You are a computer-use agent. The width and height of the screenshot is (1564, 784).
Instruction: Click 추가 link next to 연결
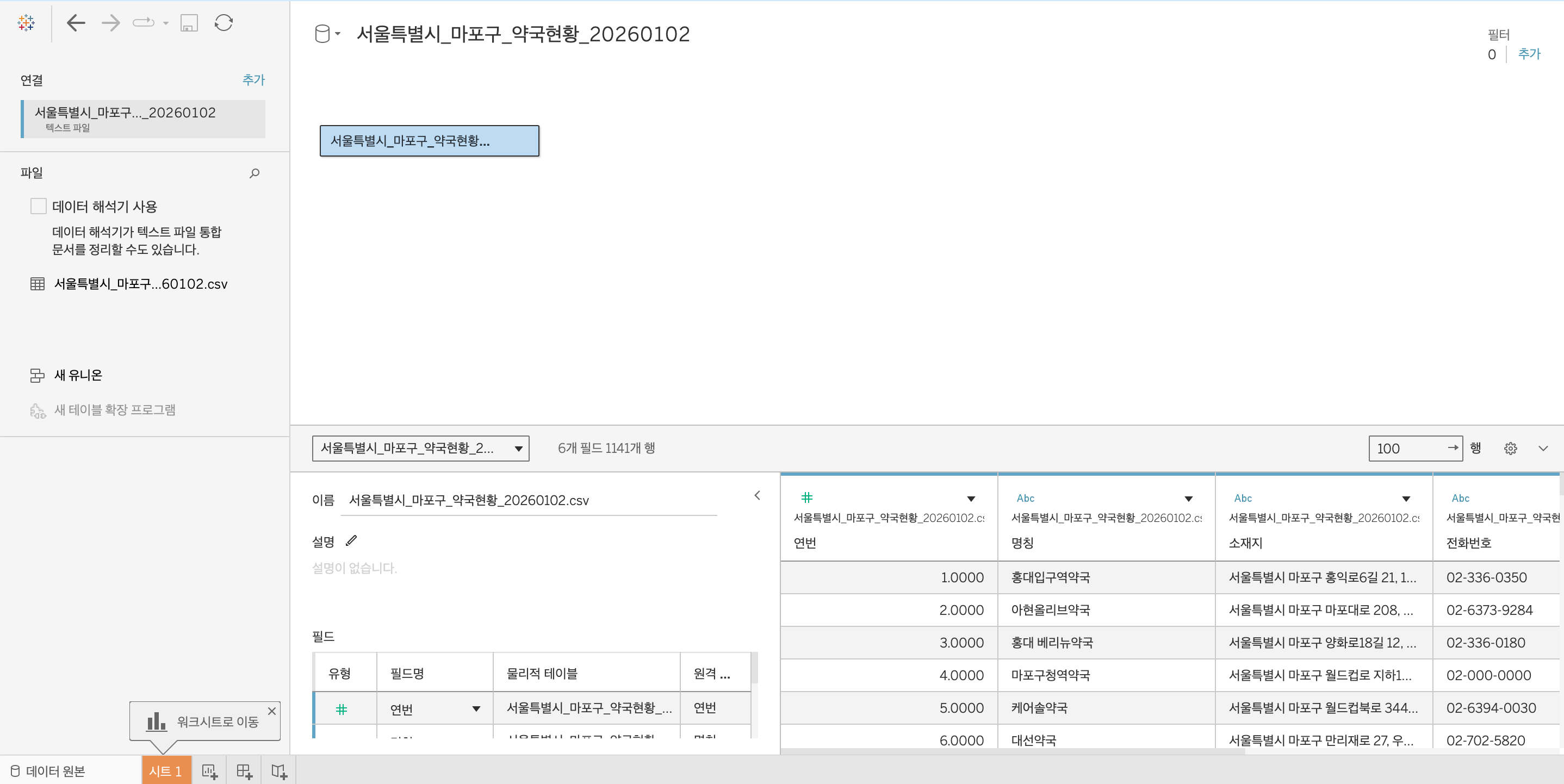pyautogui.click(x=253, y=79)
